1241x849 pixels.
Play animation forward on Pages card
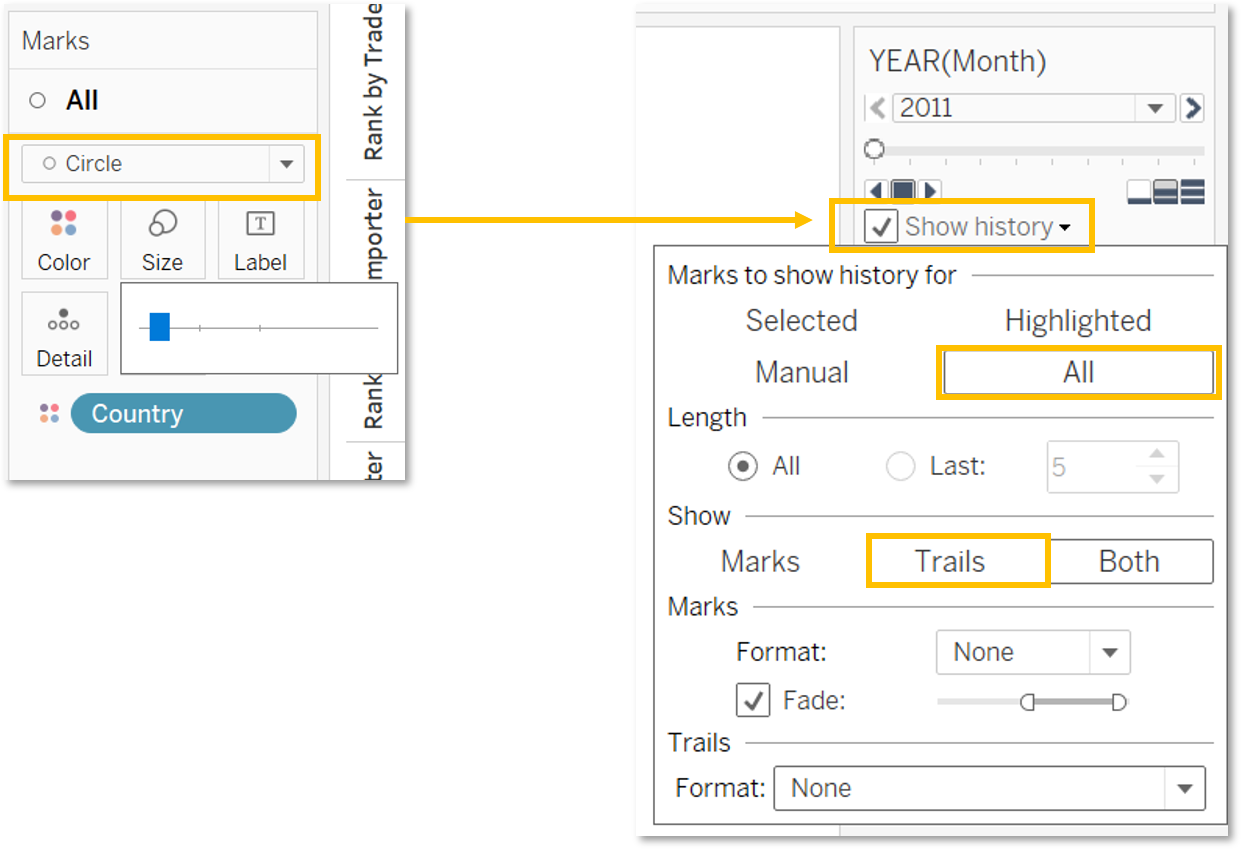pos(931,191)
